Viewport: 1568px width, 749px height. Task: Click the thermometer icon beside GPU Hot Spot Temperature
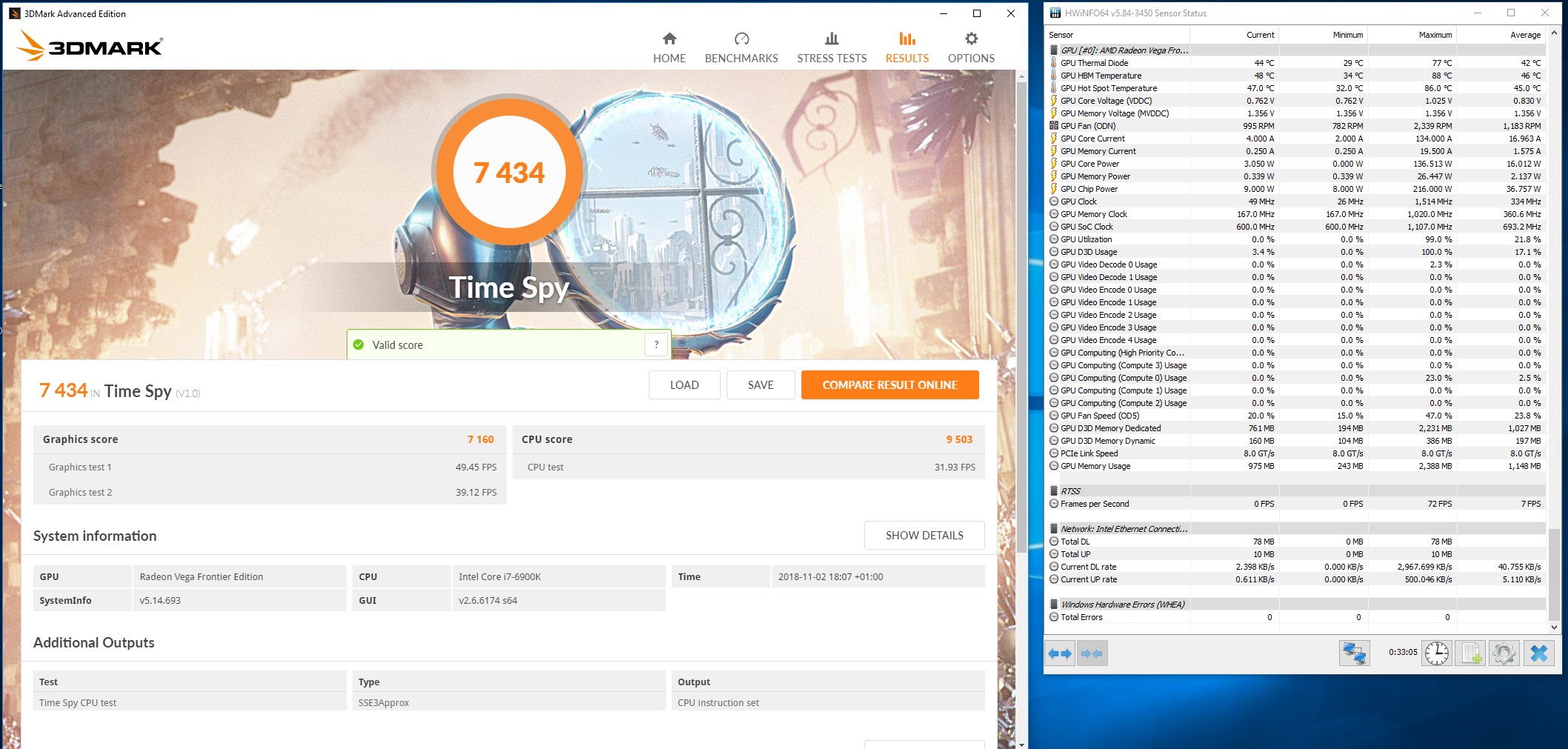[1053, 88]
